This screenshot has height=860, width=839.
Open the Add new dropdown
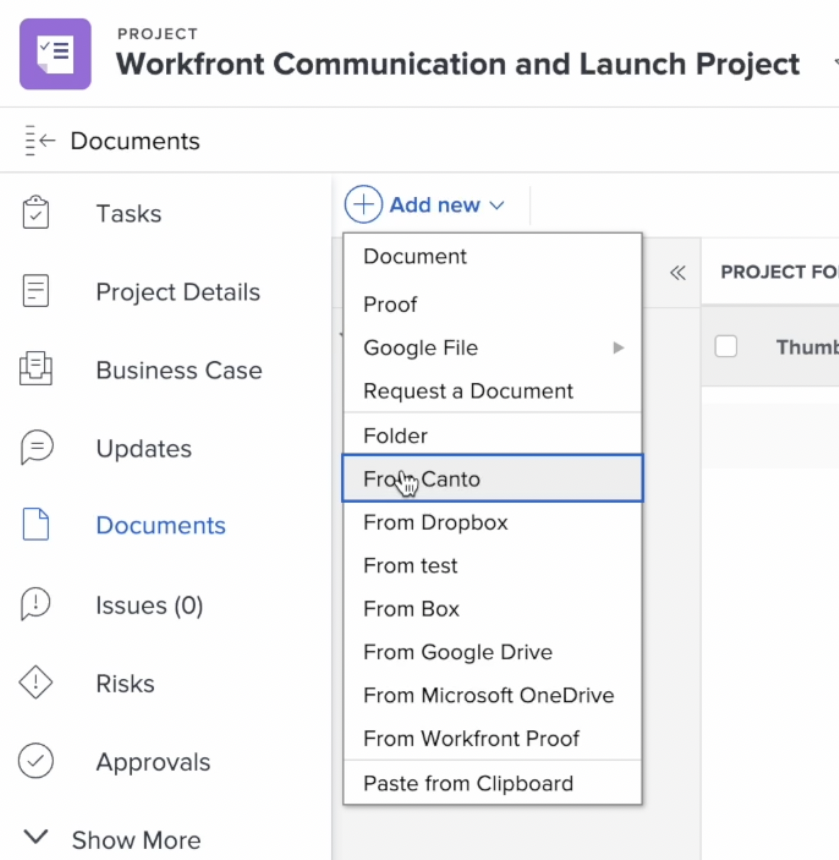430,204
